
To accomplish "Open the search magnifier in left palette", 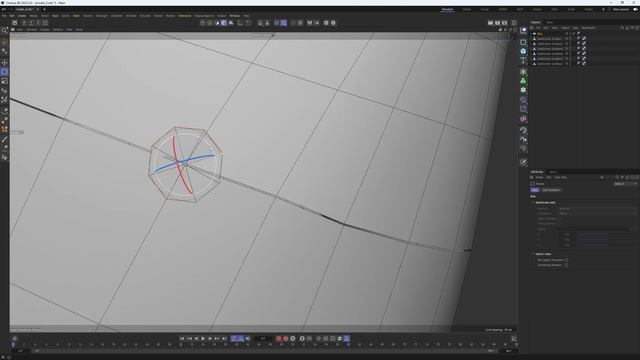I will (x=4, y=30).
